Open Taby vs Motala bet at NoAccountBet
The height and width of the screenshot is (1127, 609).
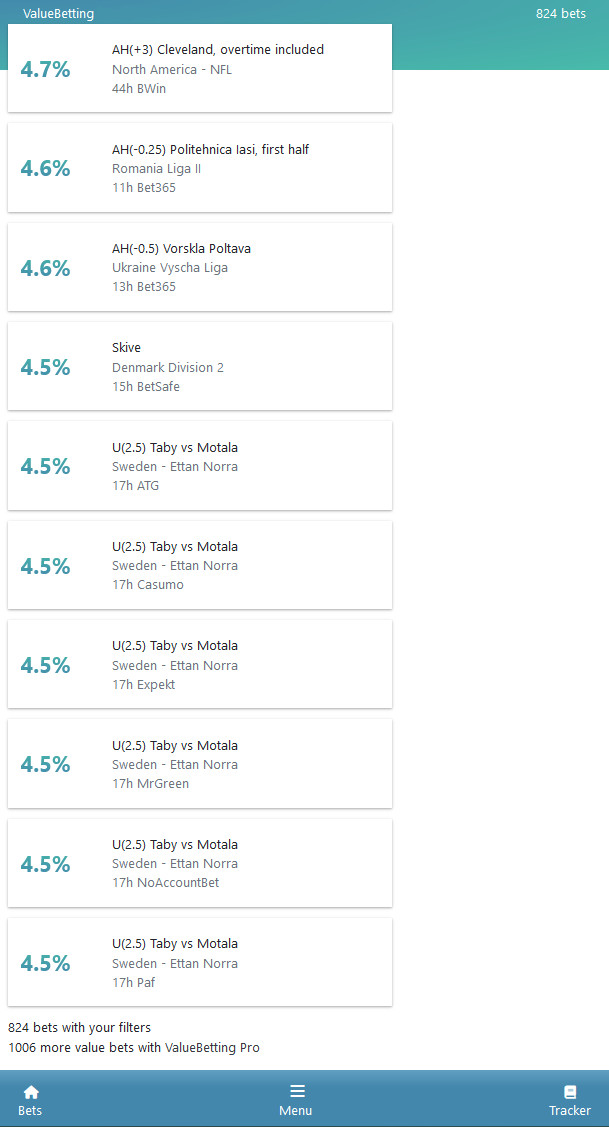click(x=200, y=862)
